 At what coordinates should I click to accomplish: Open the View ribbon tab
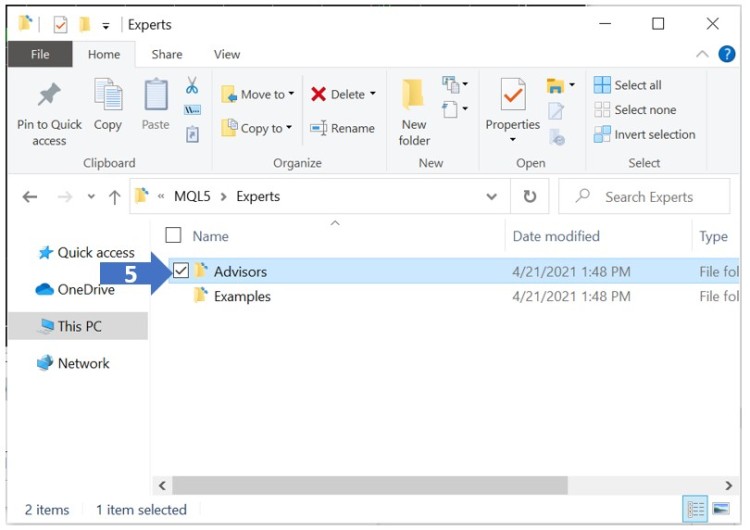pos(227,54)
